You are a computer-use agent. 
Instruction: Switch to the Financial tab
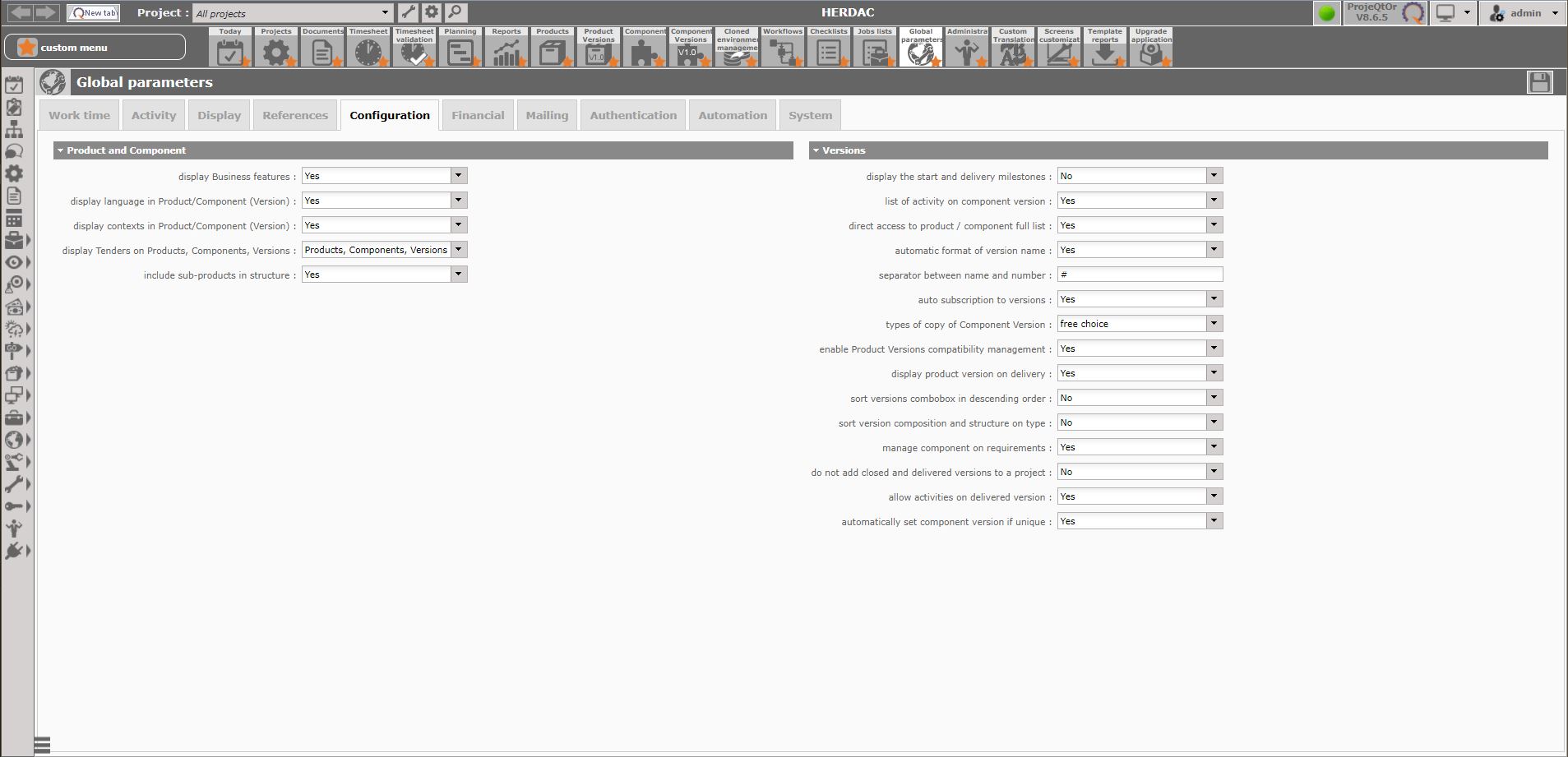[478, 115]
